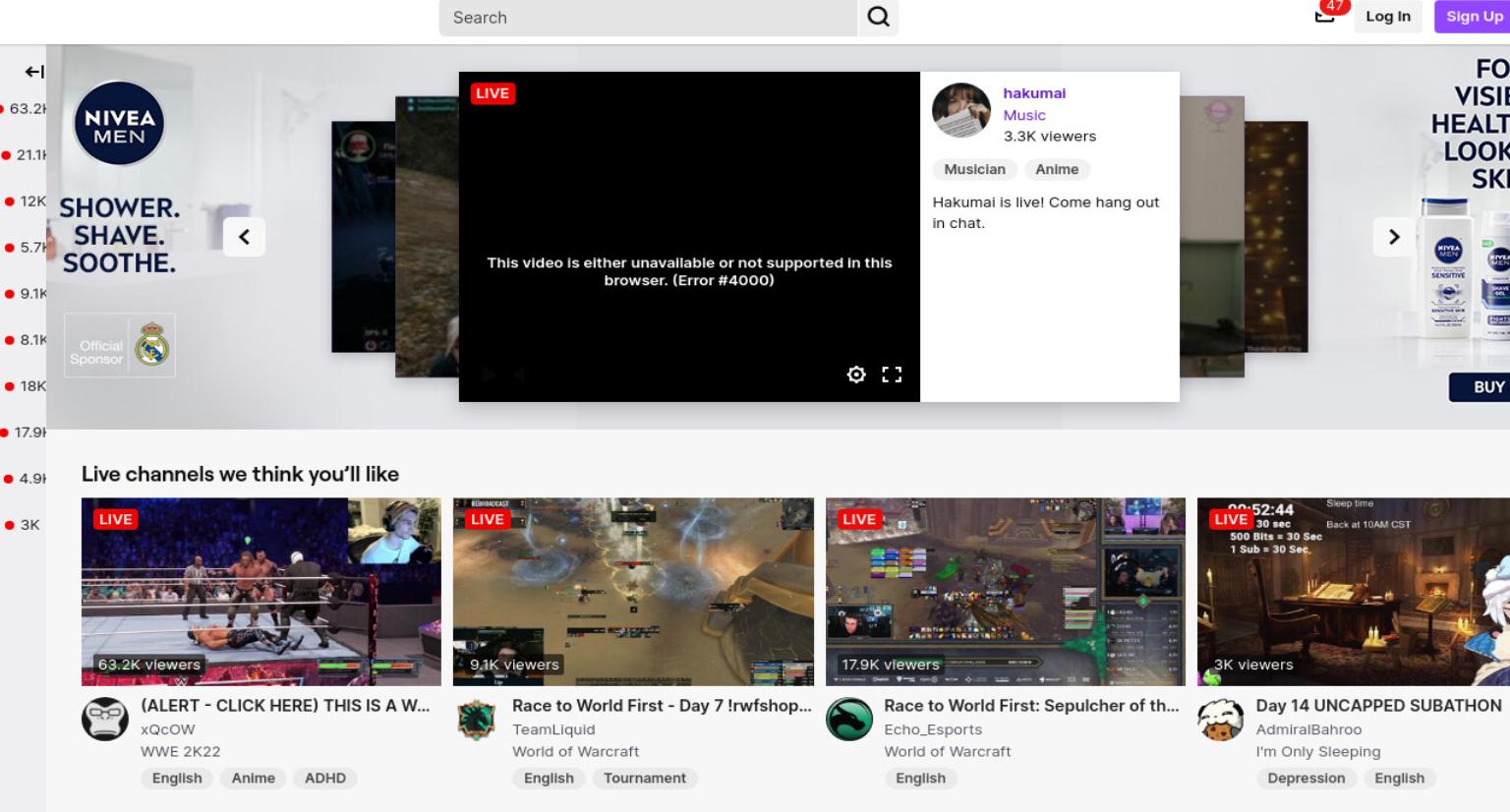The image size is (1510, 812).
Task: Open the I'm Only Sleeping category link
Action: [1317, 751]
